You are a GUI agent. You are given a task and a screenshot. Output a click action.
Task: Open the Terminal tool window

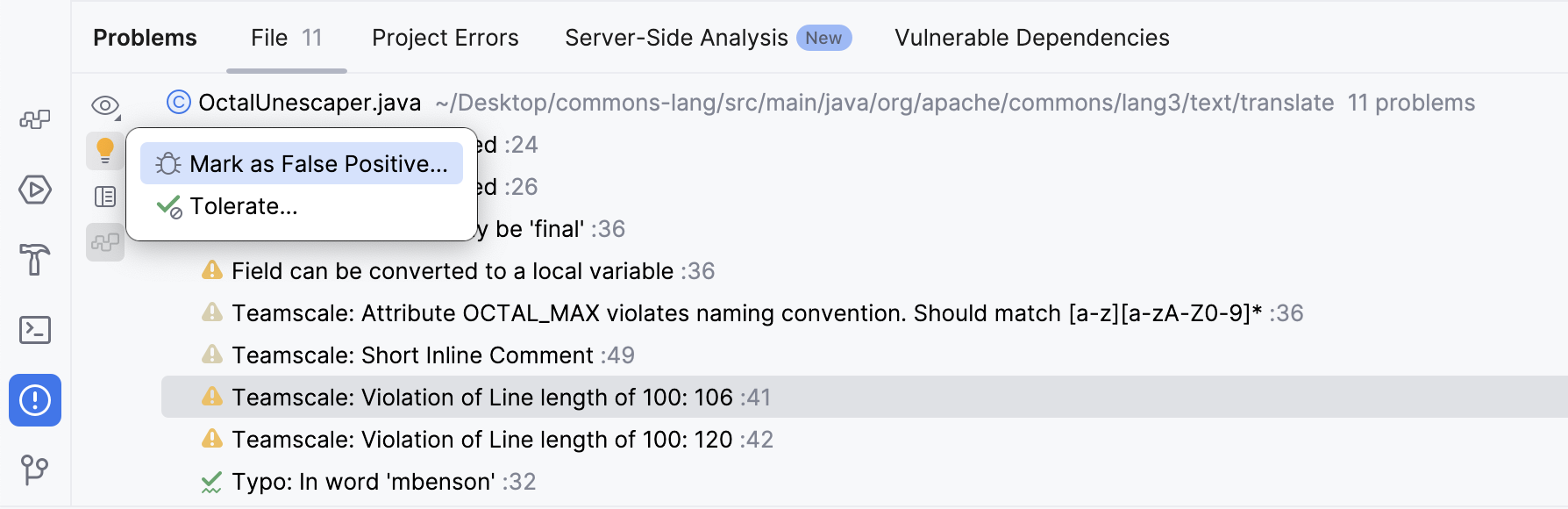[34, 330]
